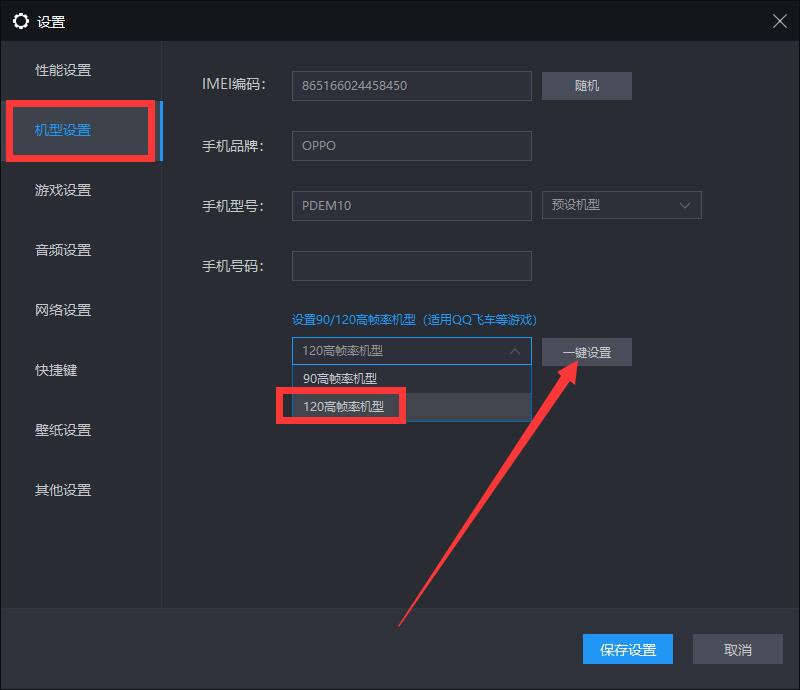Click the settings gear icon in title bar

[x=20, y=21]
